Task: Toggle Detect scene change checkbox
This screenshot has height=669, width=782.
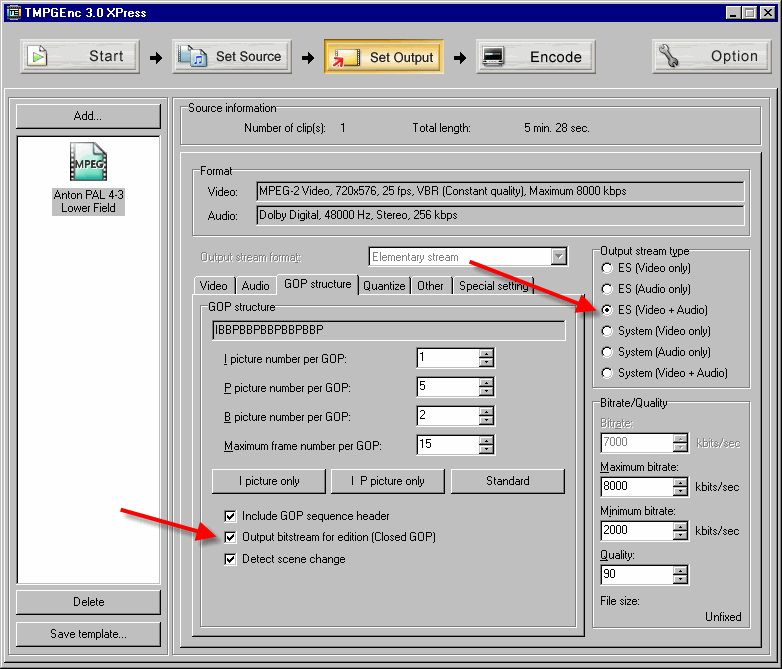Action: click(x=230, y=559)
